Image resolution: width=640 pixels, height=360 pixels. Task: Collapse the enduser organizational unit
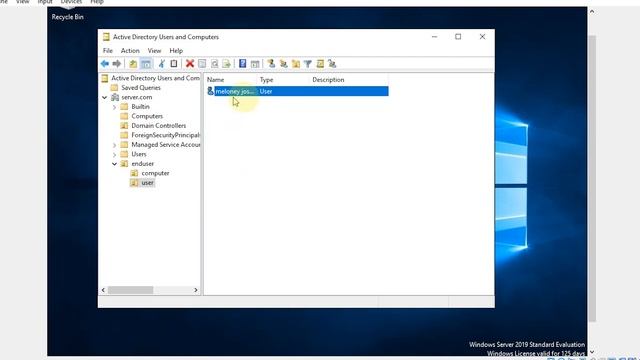coord(114,164)
